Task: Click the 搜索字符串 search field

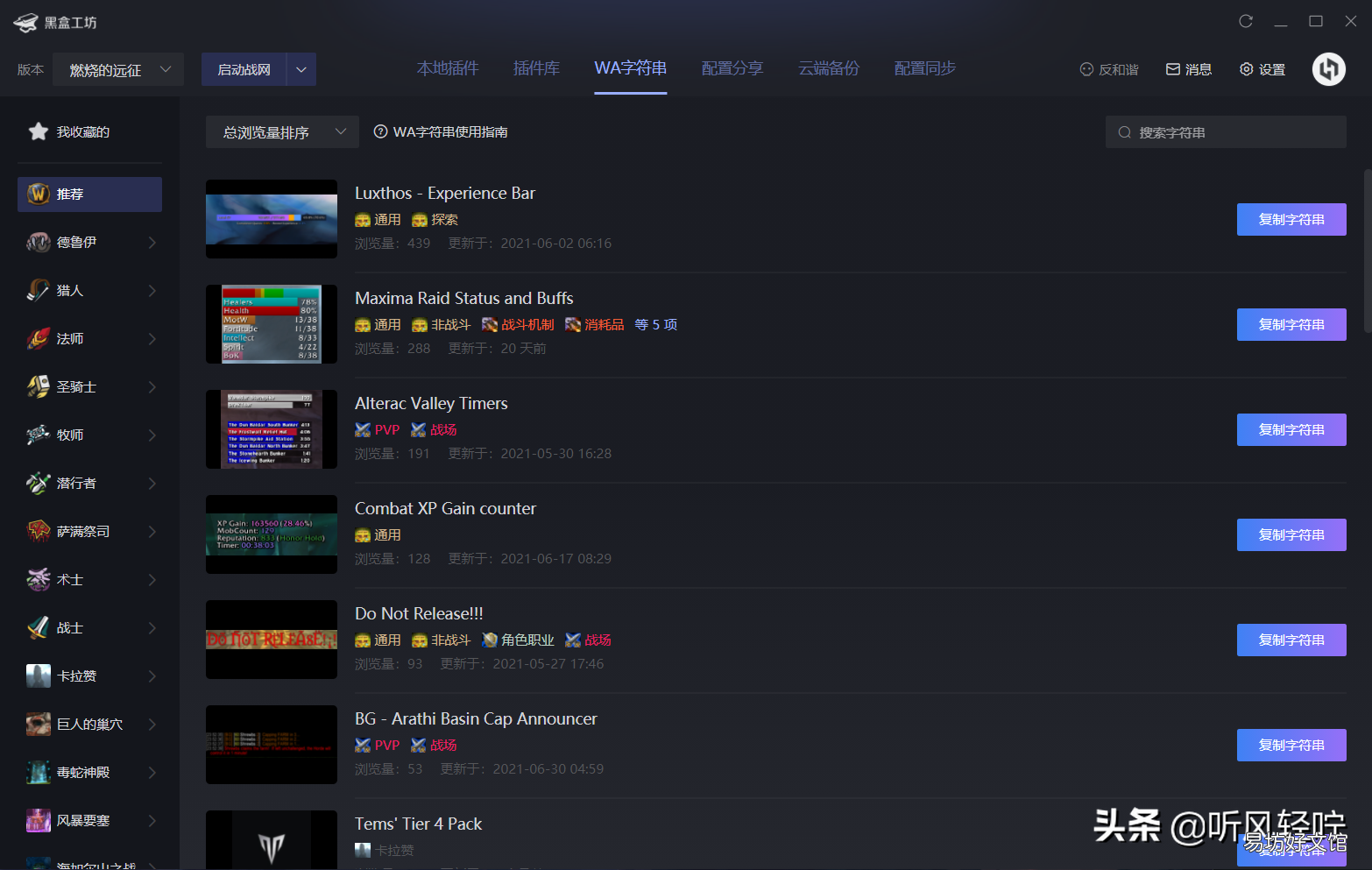Action: pyautogui.click(x=1226, y=132)
